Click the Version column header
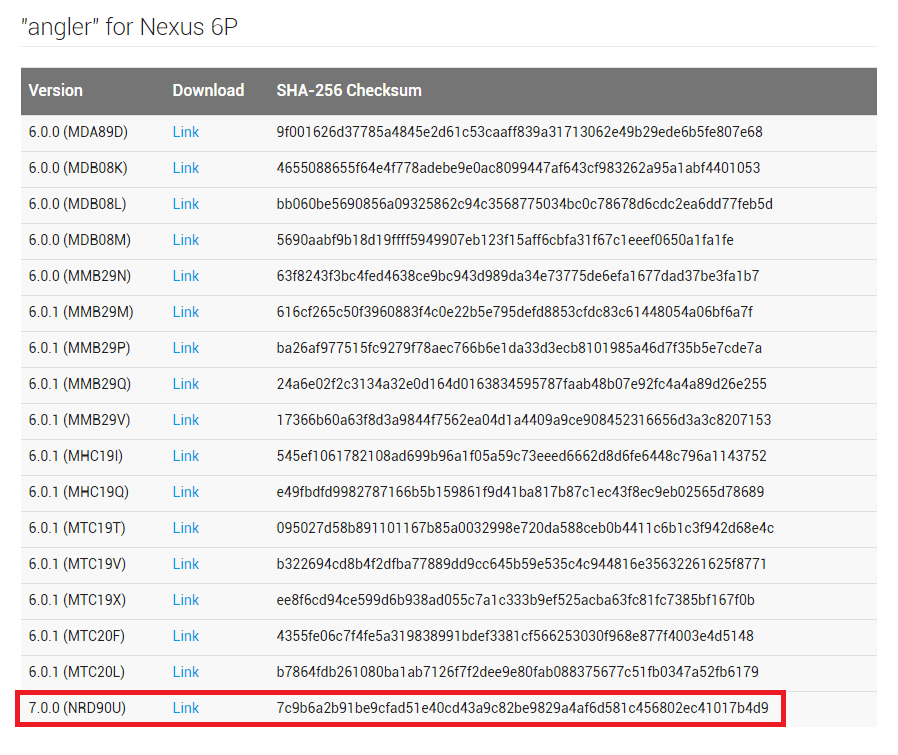 tap(56, 91)
